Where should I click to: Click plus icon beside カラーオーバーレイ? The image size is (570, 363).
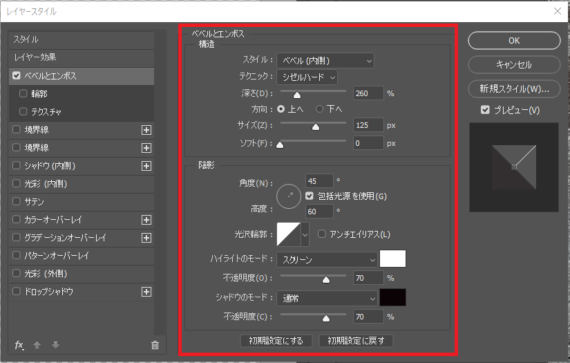tap(146, 220)
